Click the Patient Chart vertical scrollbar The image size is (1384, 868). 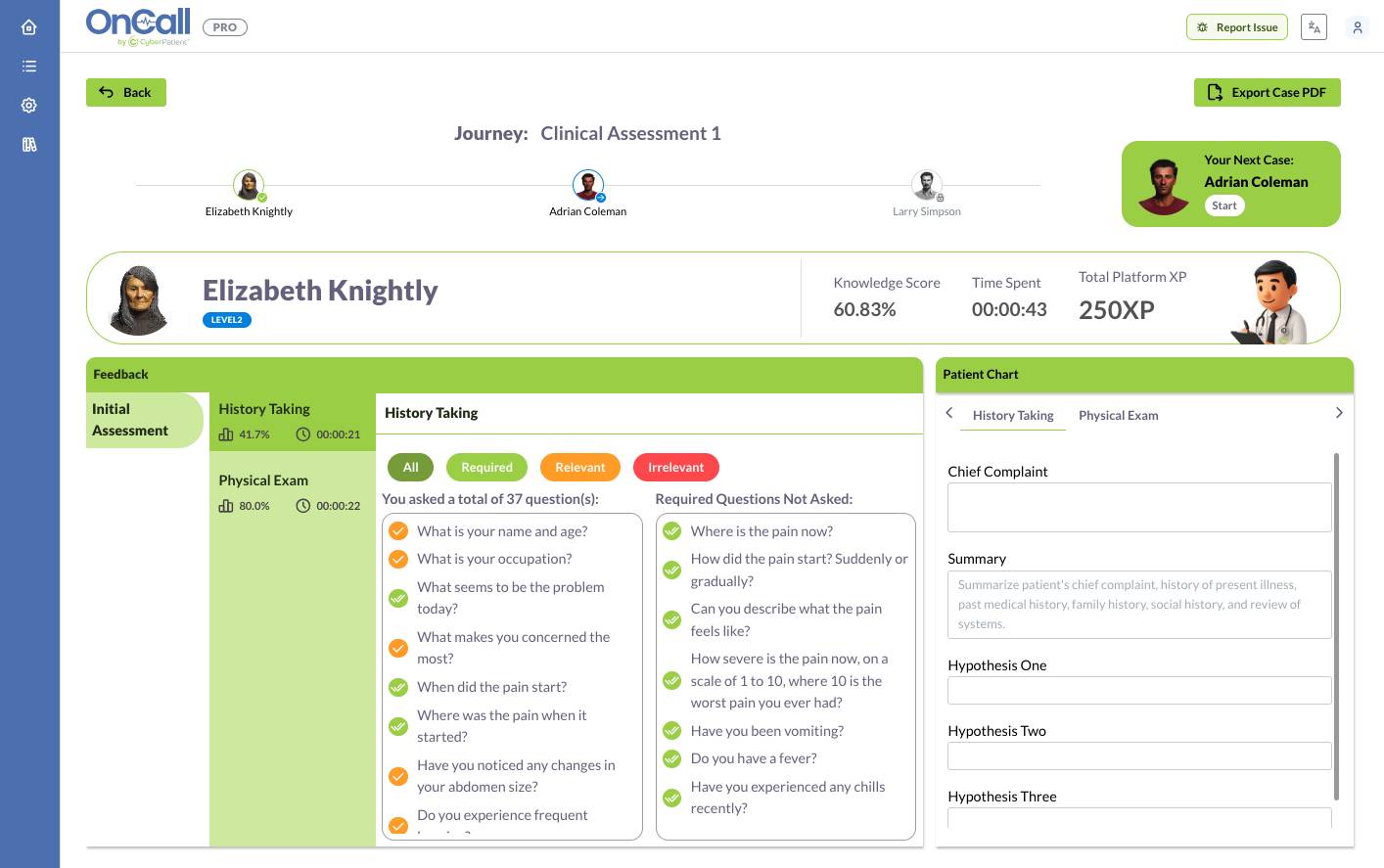pyautogui.click(x=1336, y=626)
